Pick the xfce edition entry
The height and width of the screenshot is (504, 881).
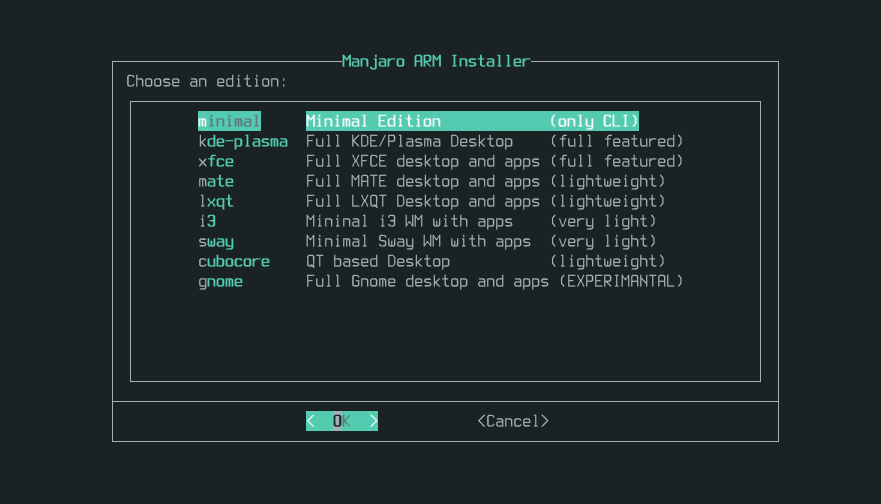(216, 162)
